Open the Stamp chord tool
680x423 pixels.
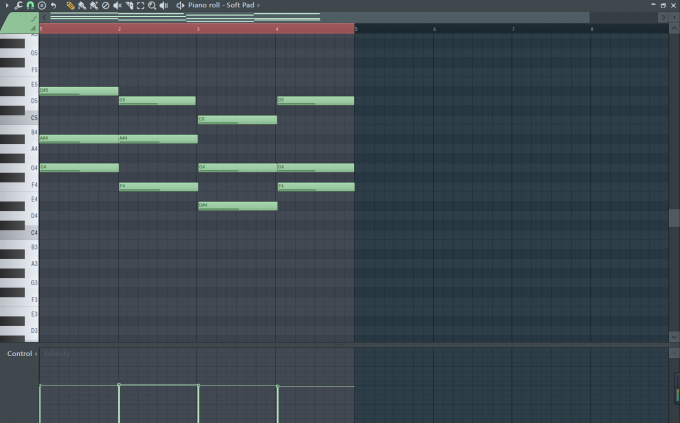42,5
